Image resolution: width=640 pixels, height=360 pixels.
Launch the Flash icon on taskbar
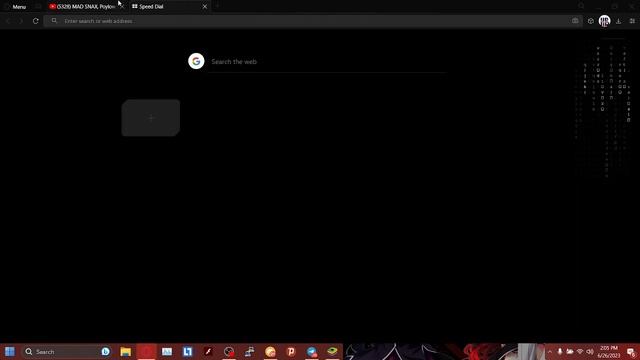coord(208,351)
